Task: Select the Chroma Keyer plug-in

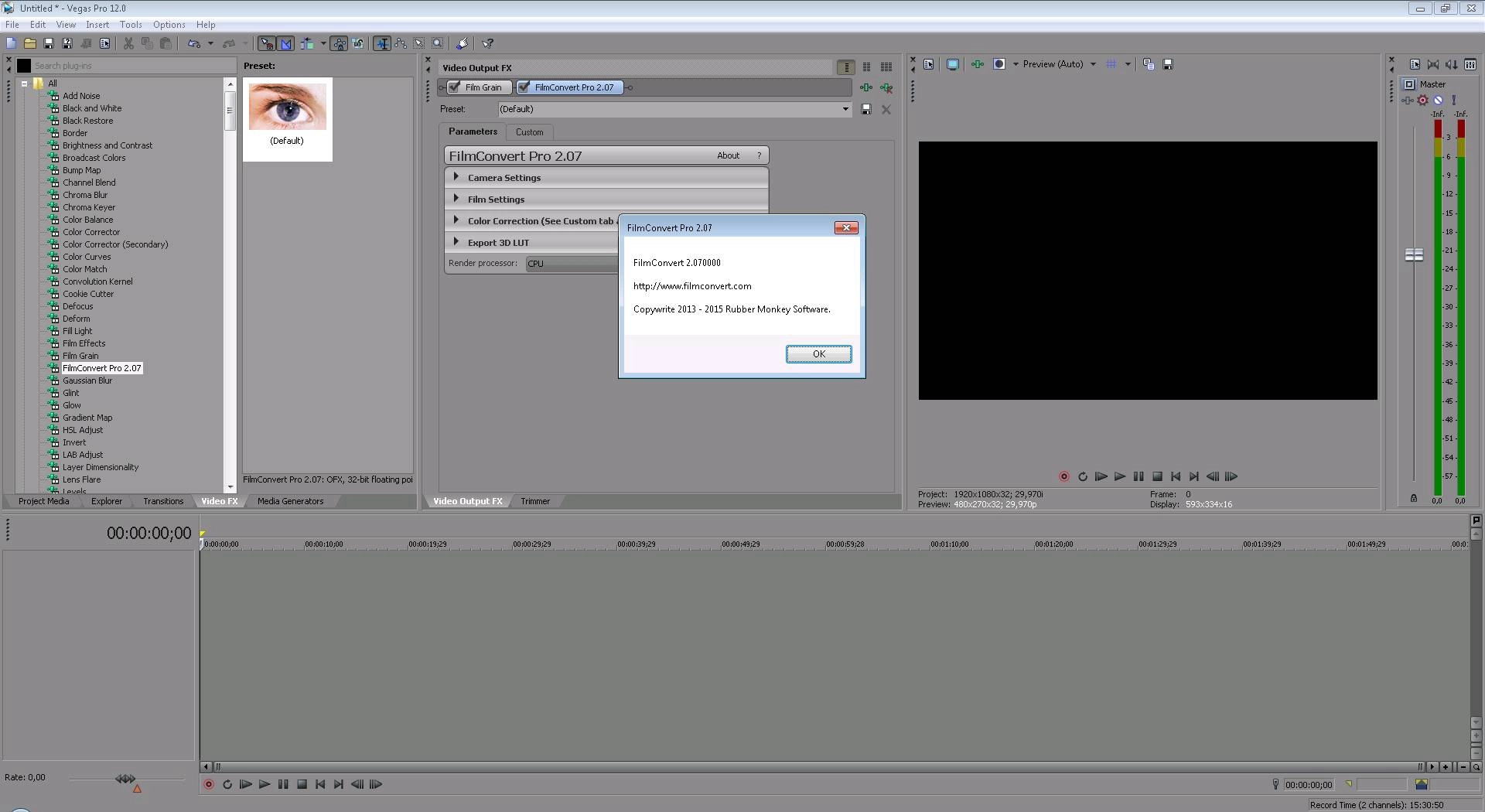Action: 89,207
